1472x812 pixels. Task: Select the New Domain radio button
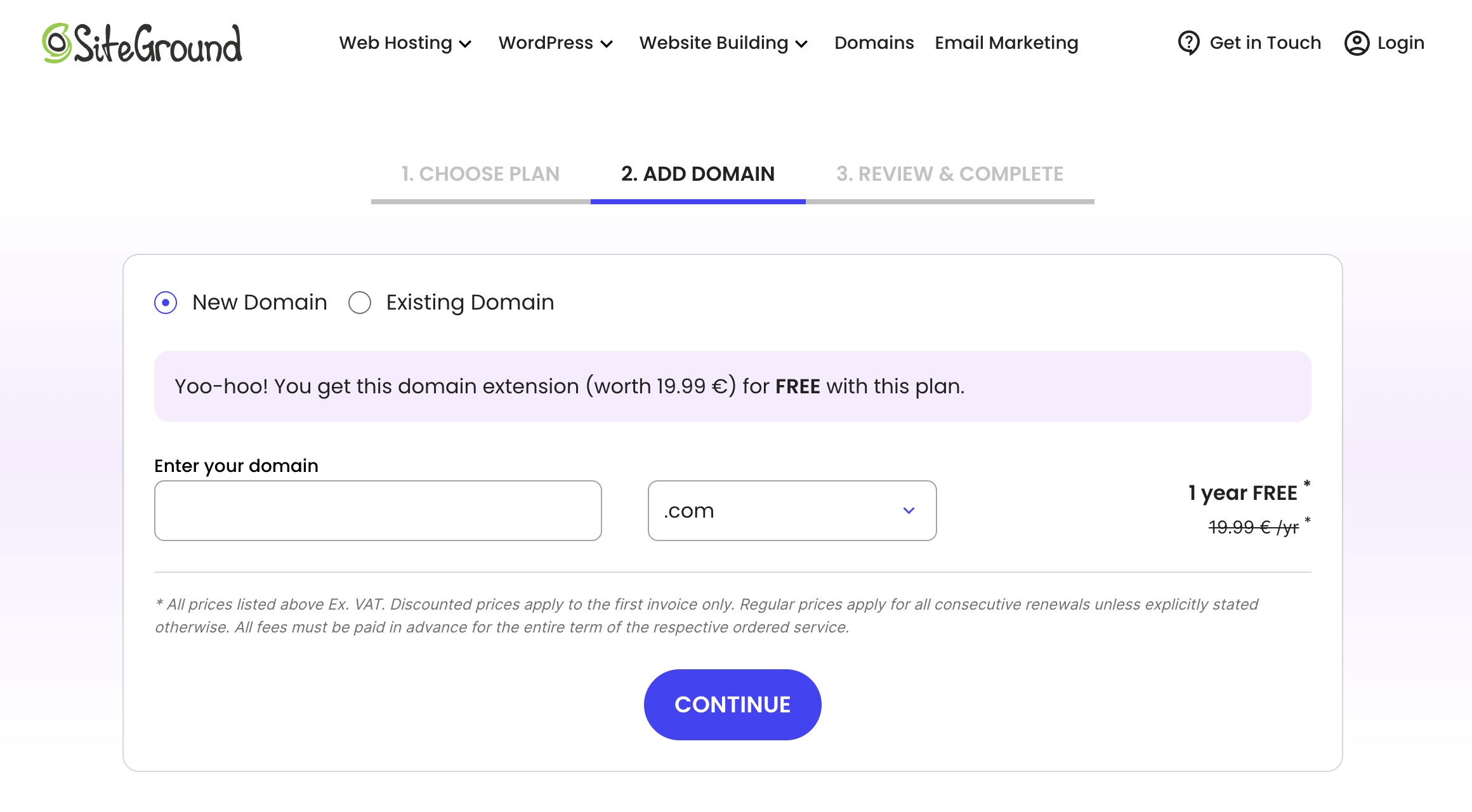pos(166,303)
